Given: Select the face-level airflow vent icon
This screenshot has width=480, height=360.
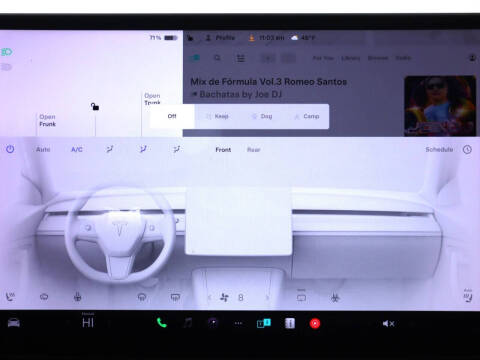Looking at the screenshot, I should (x=110, y=149).
